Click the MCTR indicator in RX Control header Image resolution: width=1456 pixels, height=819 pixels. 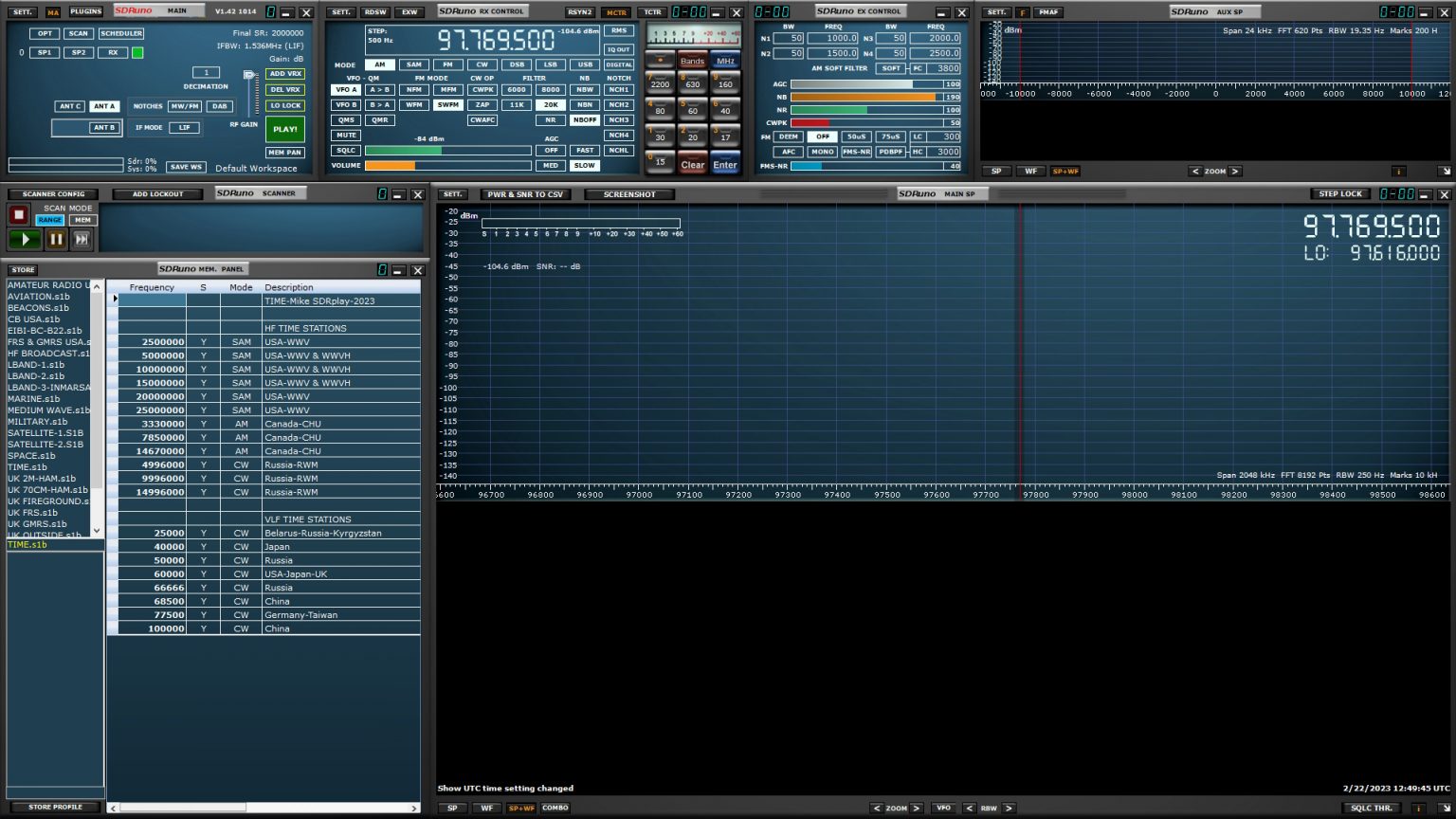[x=616, y=12]
